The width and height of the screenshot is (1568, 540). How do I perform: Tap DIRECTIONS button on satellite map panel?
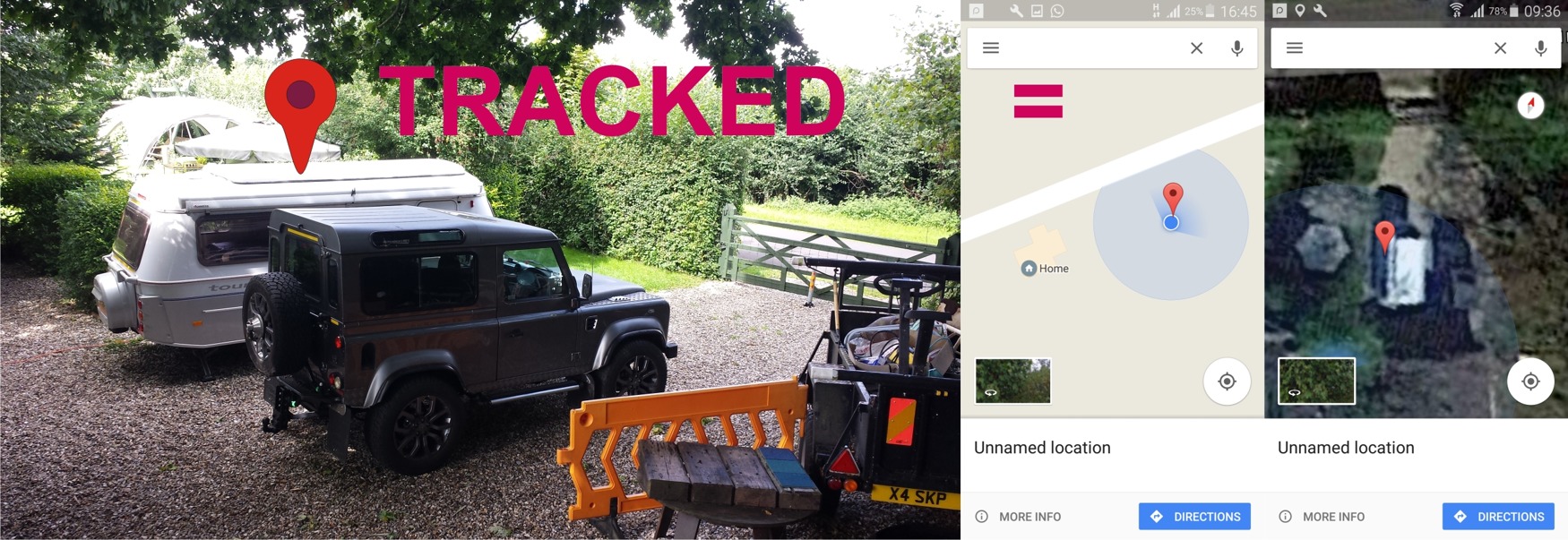click(1498, 517)
